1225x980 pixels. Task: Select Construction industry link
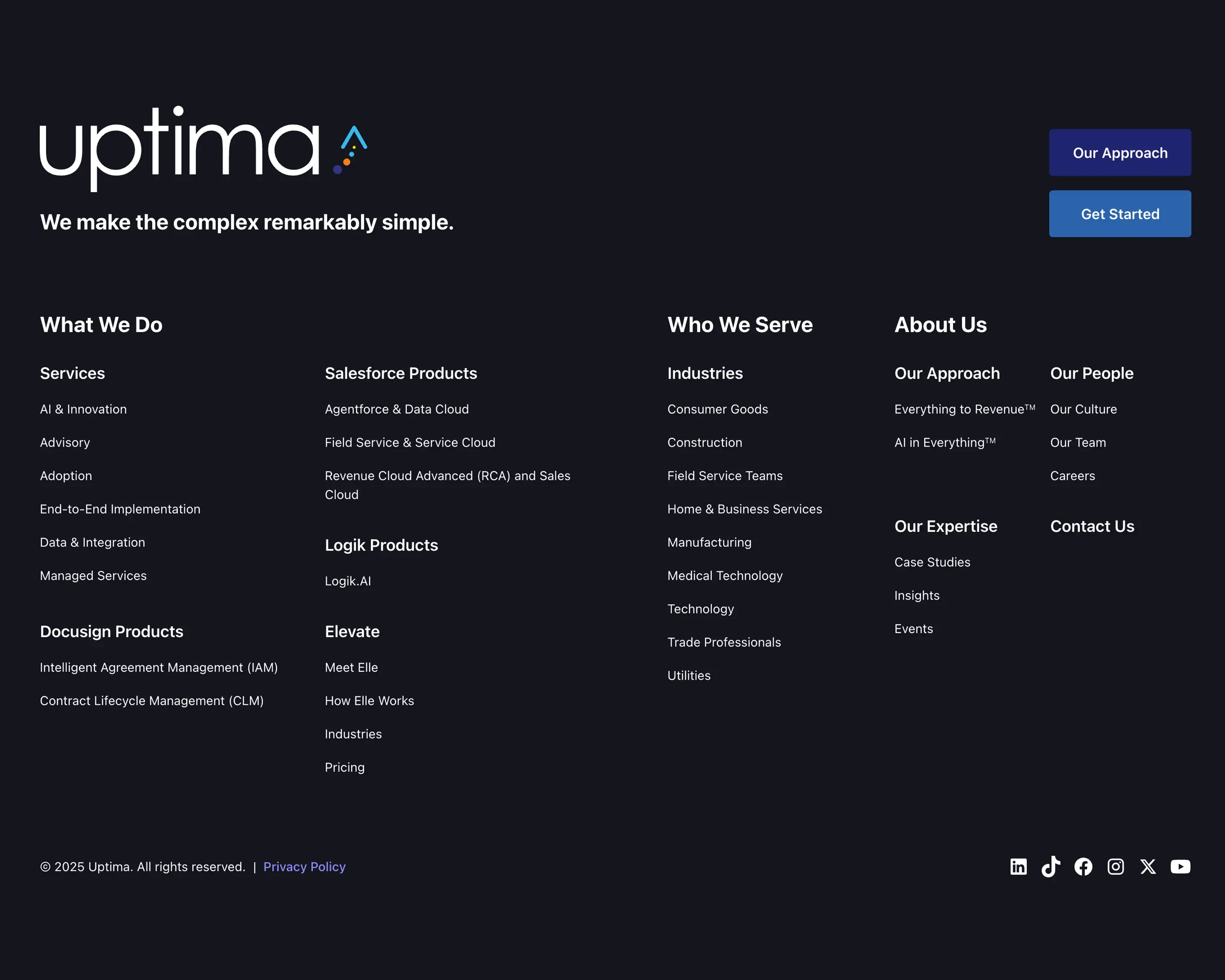[x=705, y=442]
